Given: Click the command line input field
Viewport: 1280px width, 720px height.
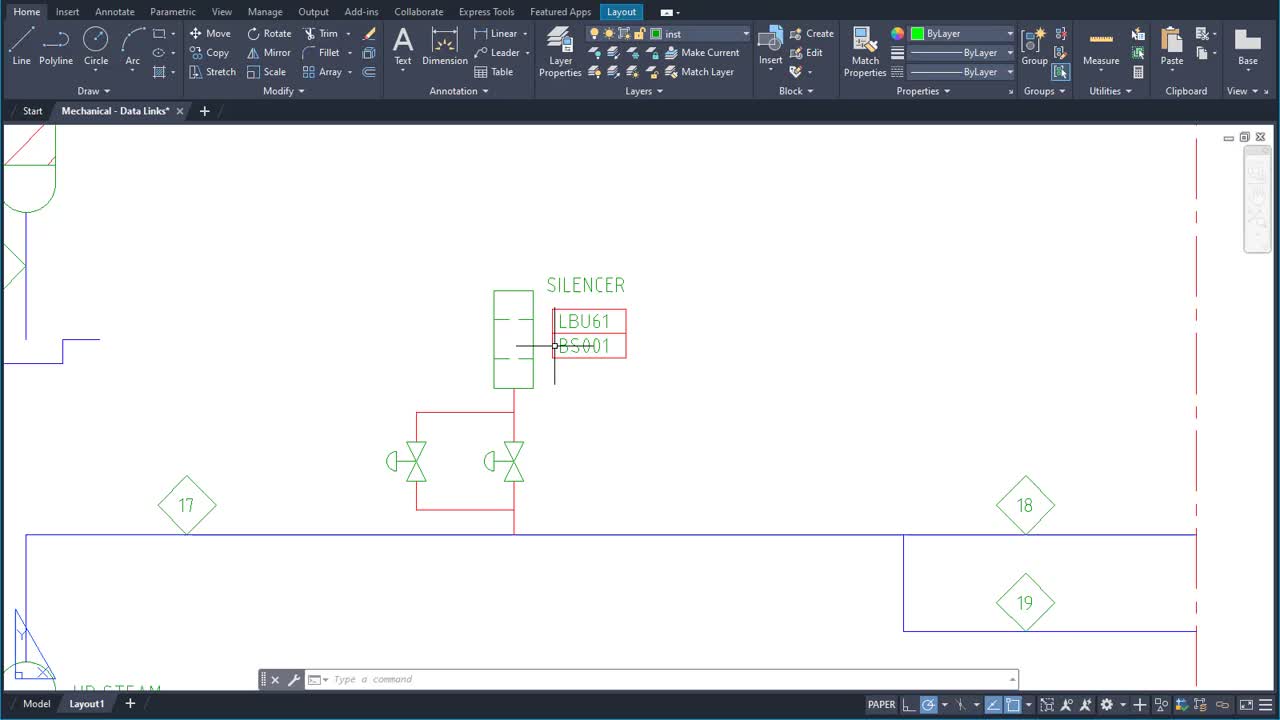Looking at the screenshot, I should tap(670, 680).
